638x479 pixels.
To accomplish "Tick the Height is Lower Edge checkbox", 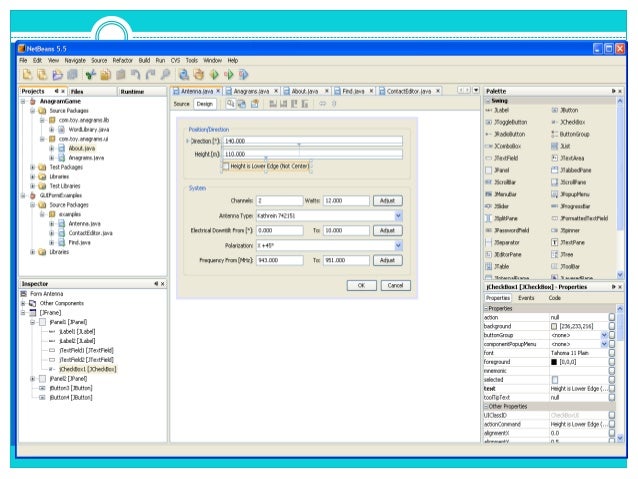I will pos(226,166).
